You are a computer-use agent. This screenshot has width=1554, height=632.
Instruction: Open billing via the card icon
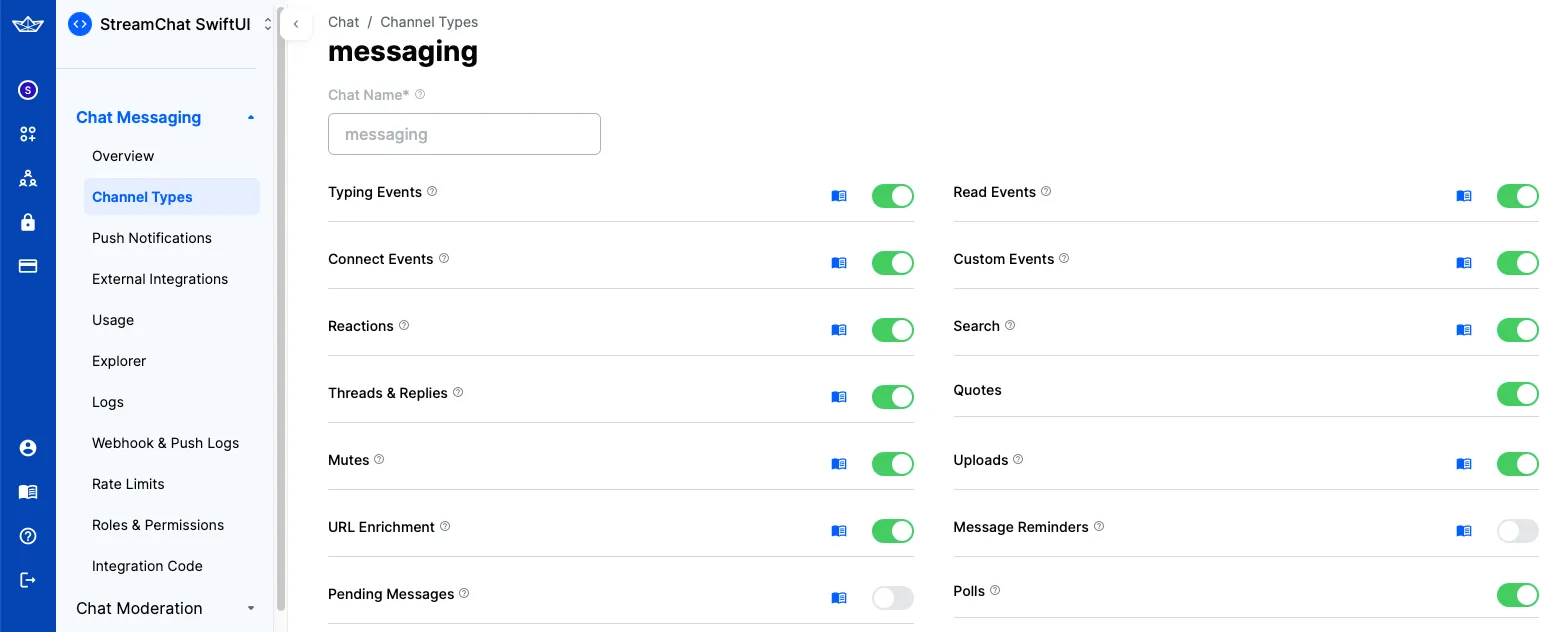pos(27,266)
